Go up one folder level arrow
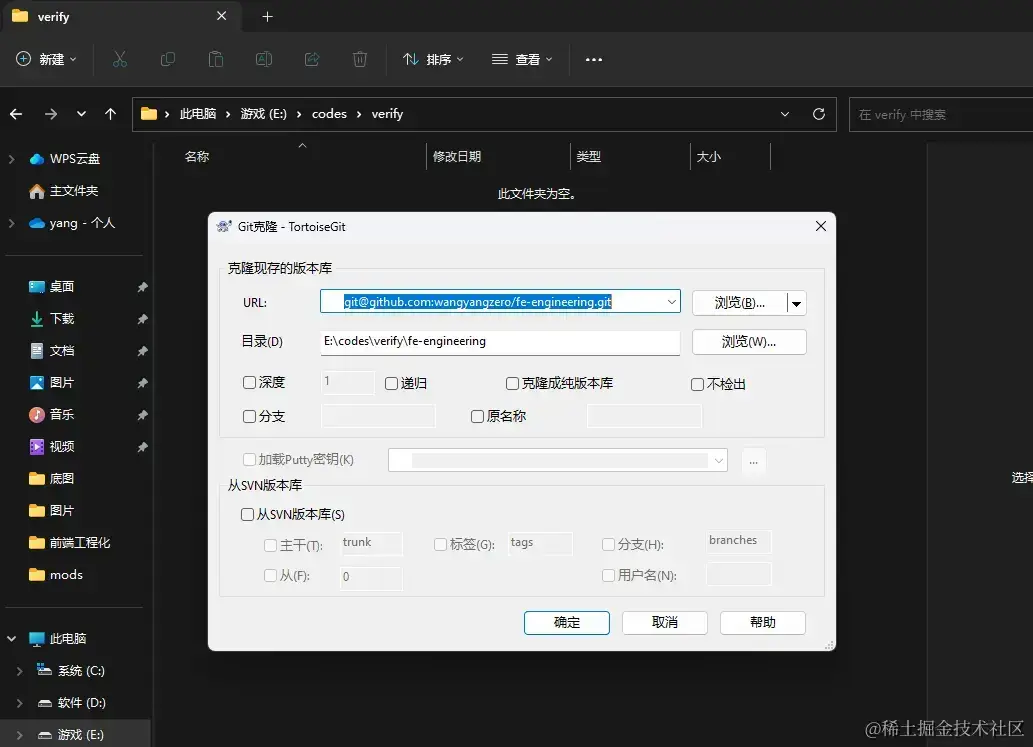1033x747 pixels. point(111,114)
